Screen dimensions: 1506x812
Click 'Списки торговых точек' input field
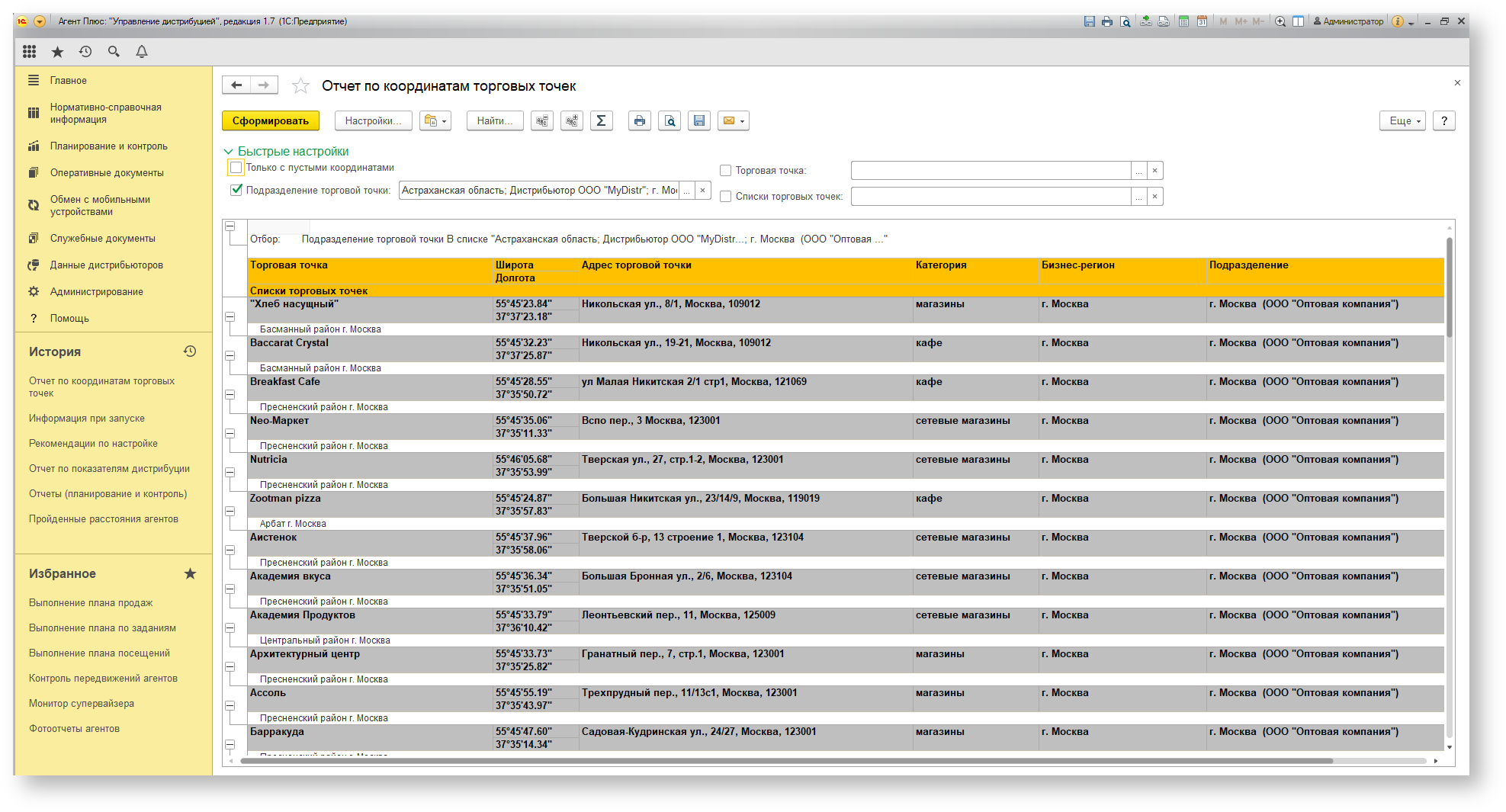(x=991, y=197)
